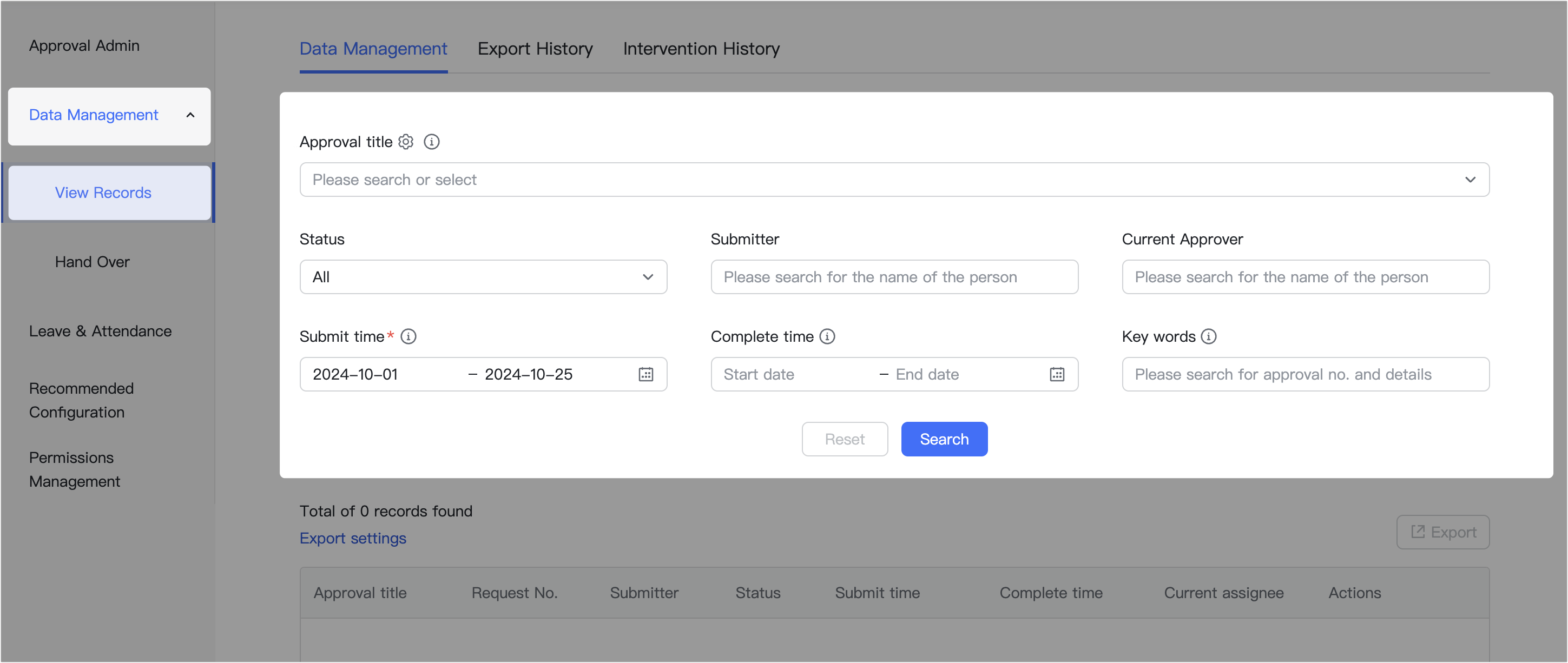1568x663 pixels.
Task: Open the Complete time calendar picker
Action: click(1057, 374)
